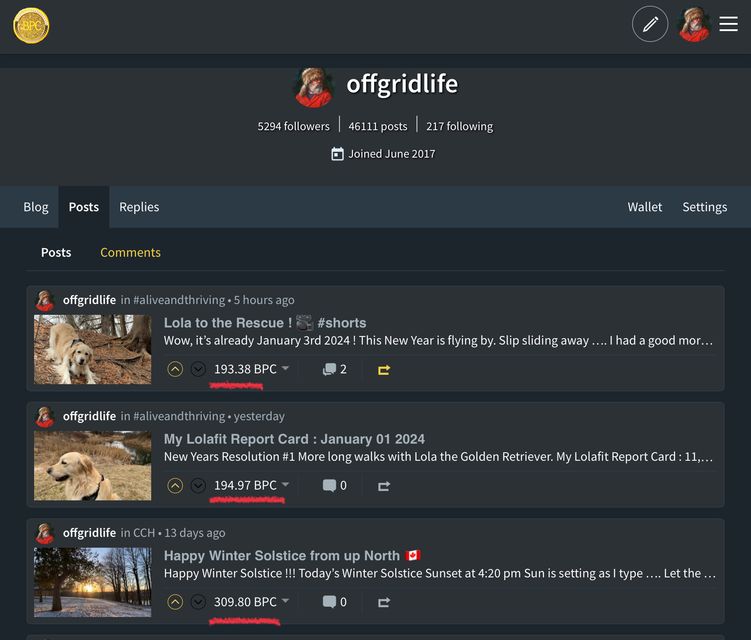Click offgridlife author name on yesterday post
Image resolution: width=751 pixels, height=640 pixels.
tap(89, 416)
